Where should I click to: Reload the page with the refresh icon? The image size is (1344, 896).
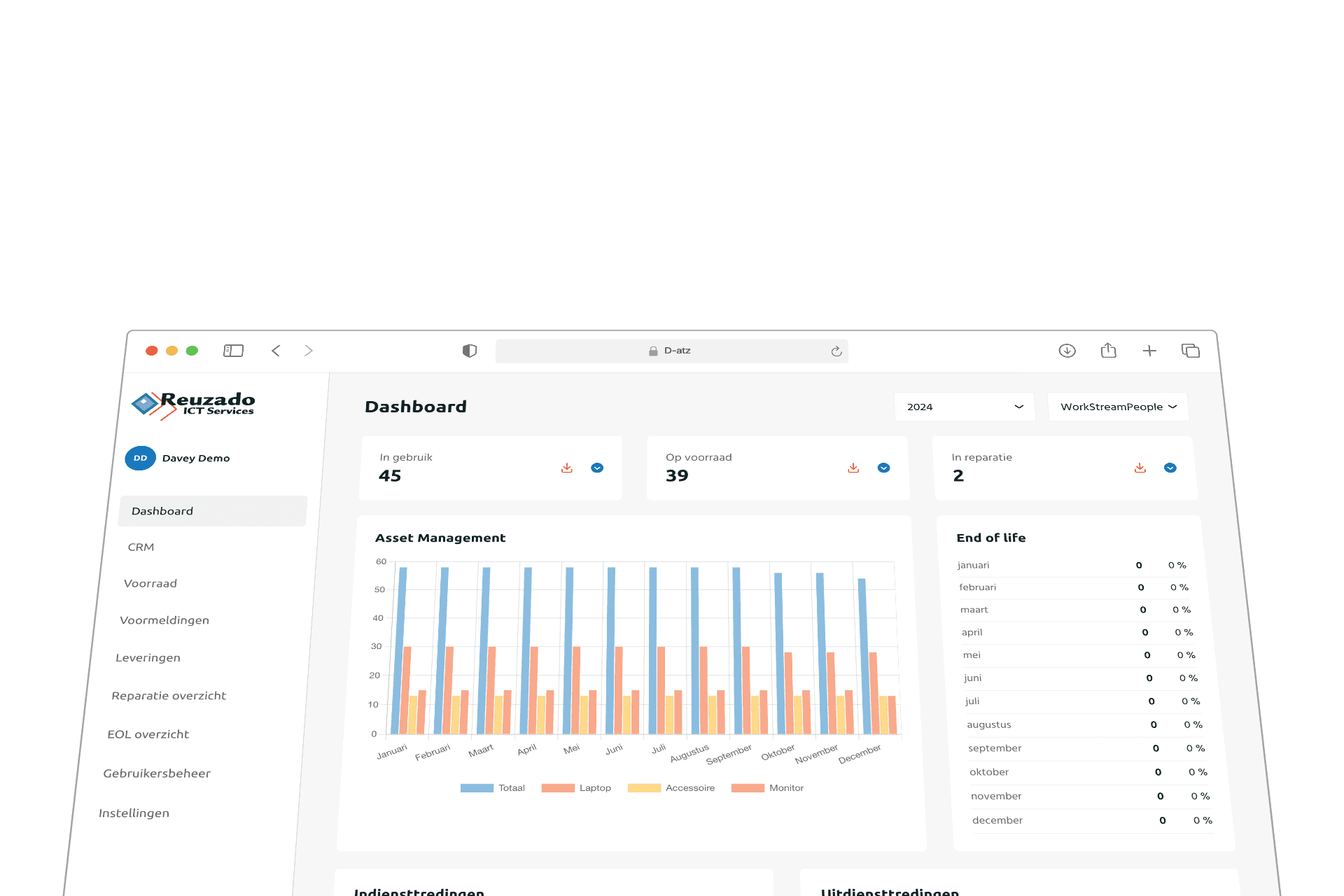coord(836,351)
